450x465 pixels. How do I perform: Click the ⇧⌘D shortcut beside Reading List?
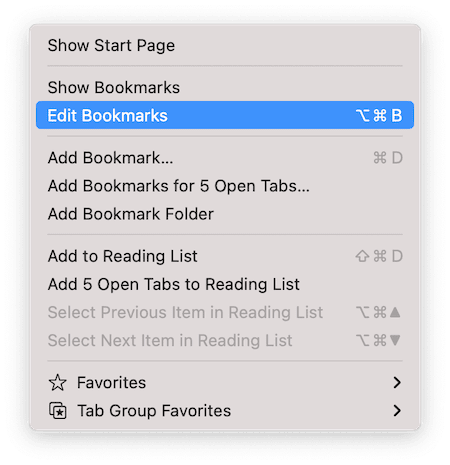(x=379, y=256)
